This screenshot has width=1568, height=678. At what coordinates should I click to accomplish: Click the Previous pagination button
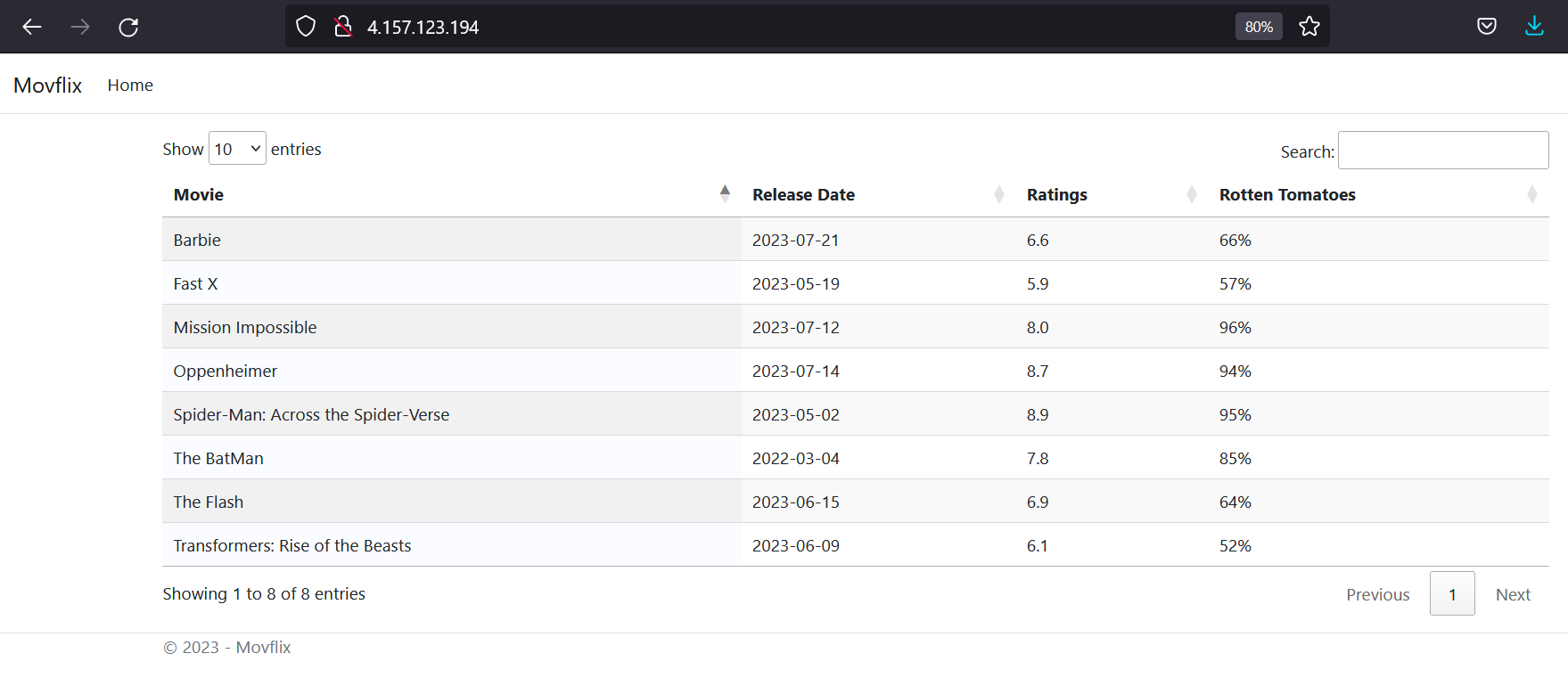1377,594
